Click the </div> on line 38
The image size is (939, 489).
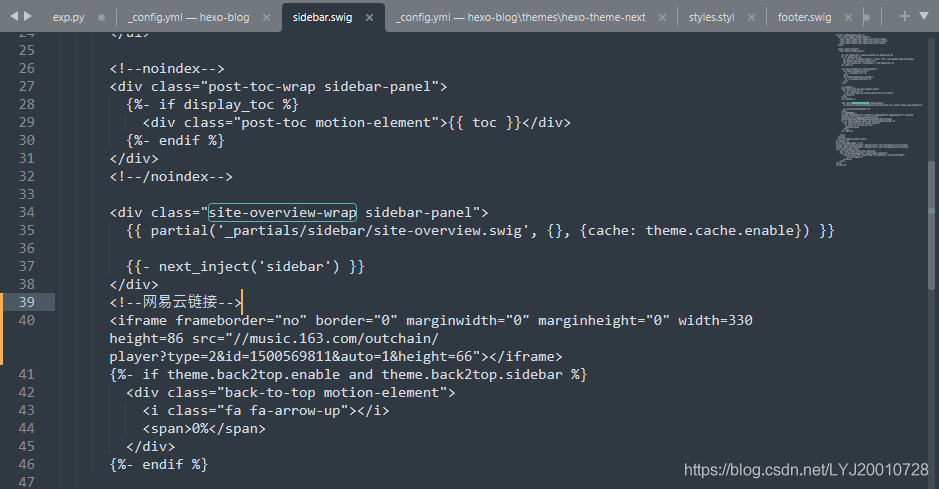[134, 284]
